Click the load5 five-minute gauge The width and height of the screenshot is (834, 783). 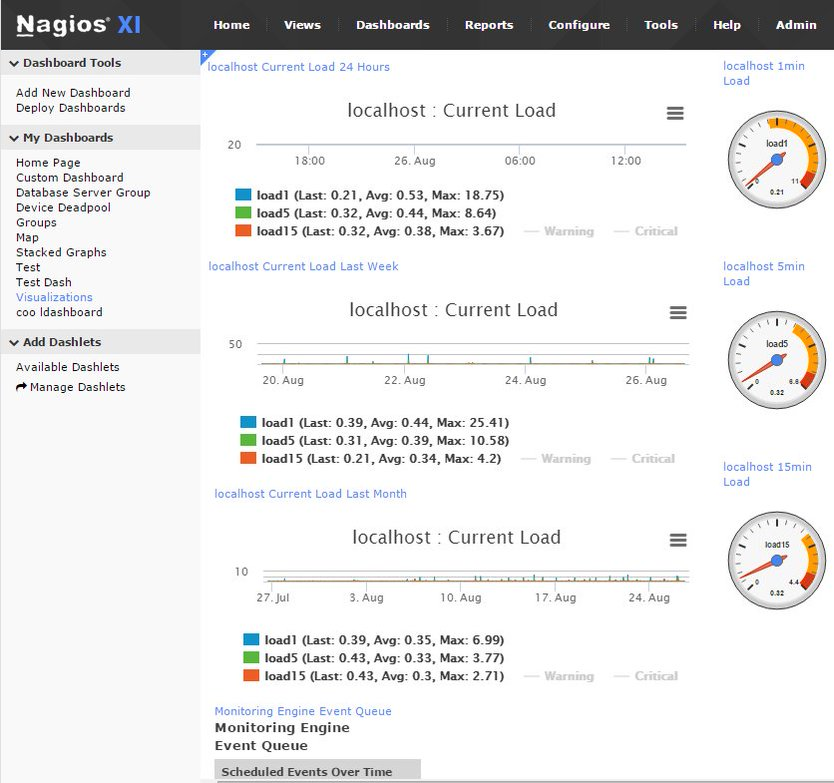(x=777, y=359)
